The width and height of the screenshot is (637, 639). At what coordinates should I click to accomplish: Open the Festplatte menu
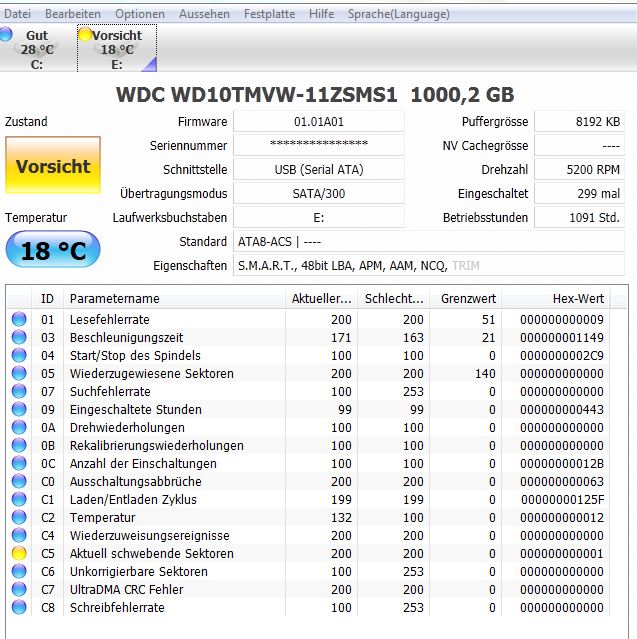click(x=269, y=14)
